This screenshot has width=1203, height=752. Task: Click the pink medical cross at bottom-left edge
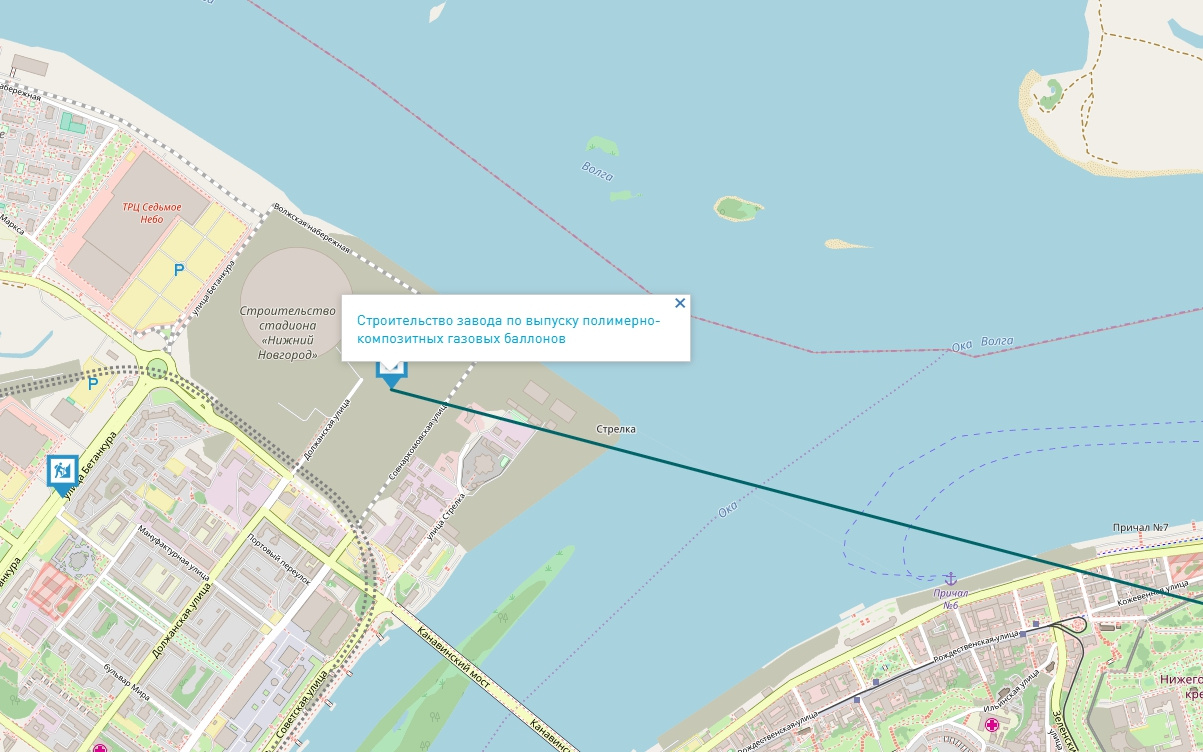tap(99, 748)
